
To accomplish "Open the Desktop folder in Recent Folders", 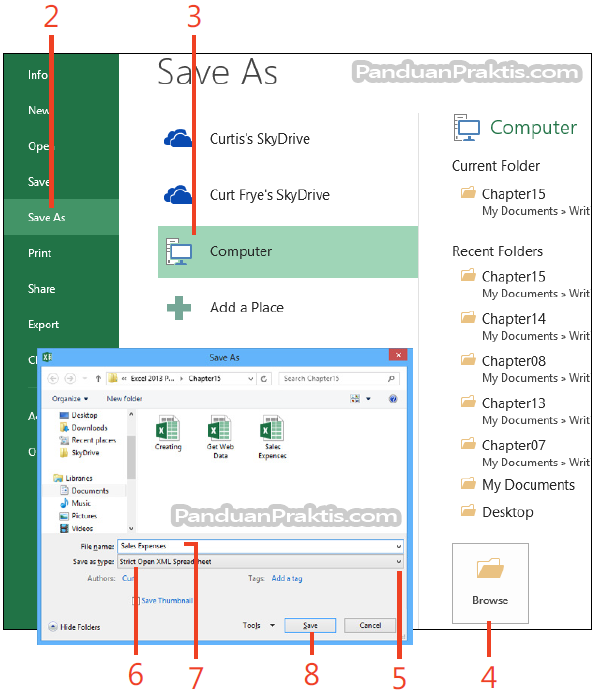I will (497, 512).
